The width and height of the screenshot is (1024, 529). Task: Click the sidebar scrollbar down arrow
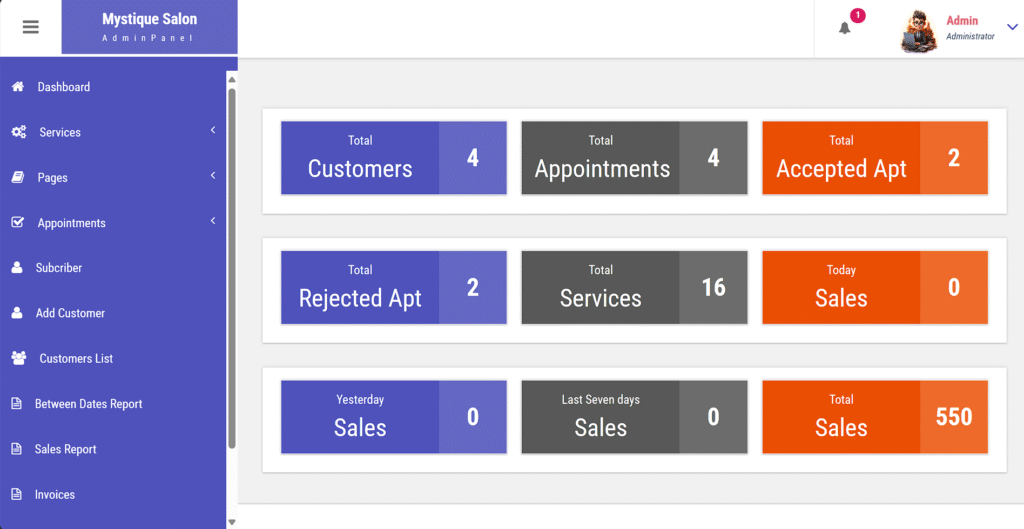(x=232, y=522)
